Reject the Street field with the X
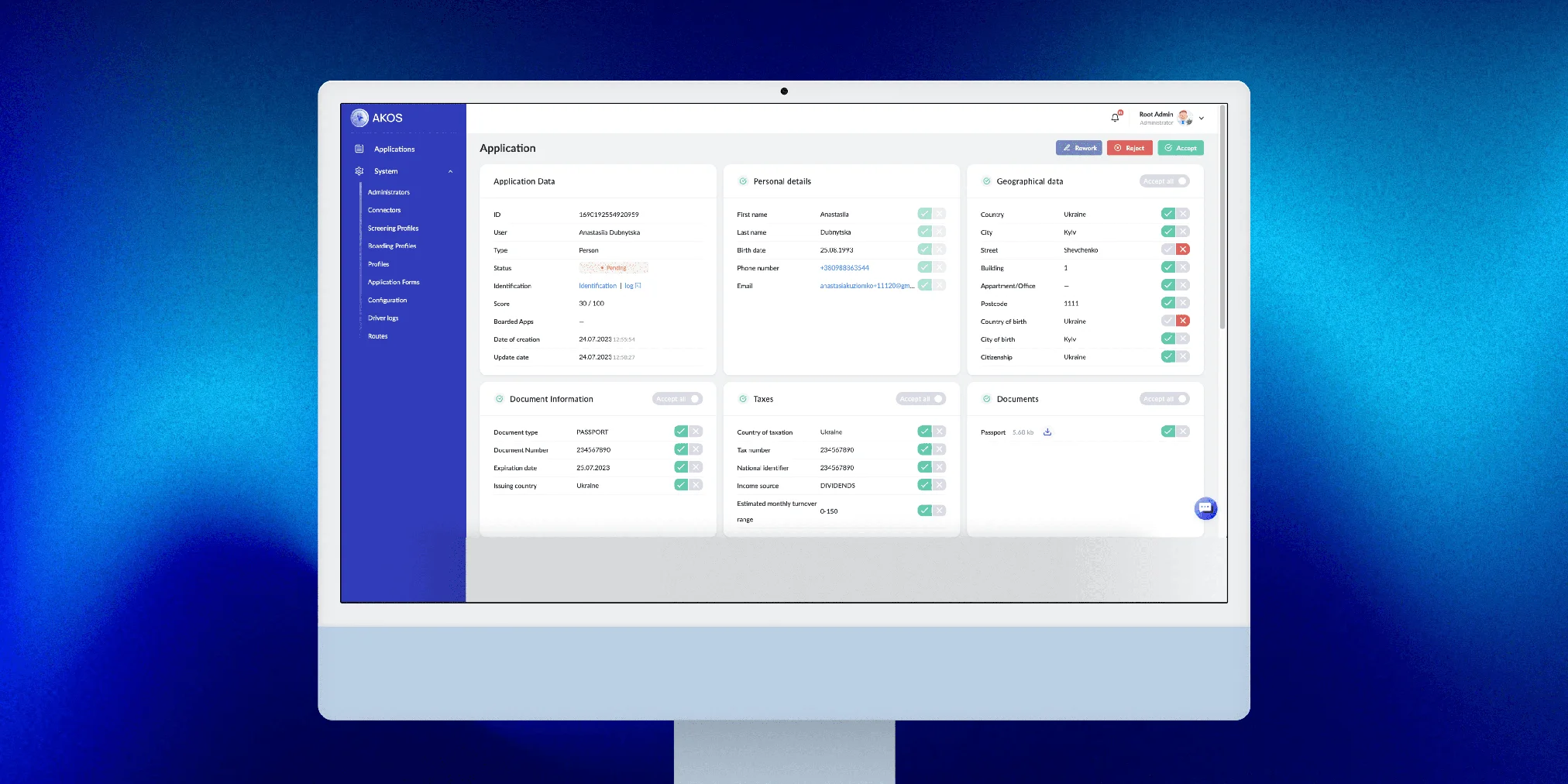 coord(1182,249)
